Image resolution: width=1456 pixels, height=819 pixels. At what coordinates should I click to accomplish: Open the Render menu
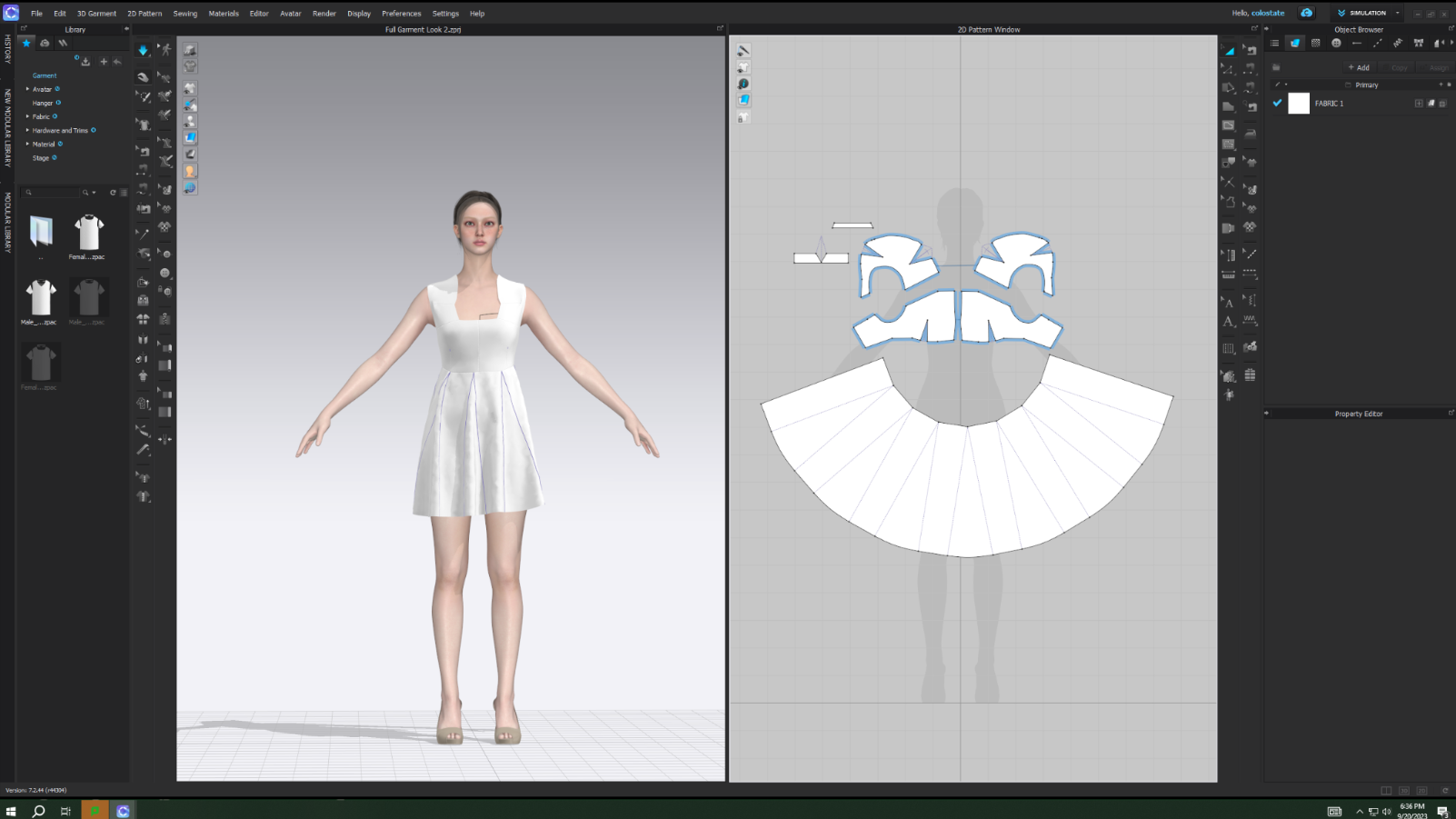tap(324, 14)
